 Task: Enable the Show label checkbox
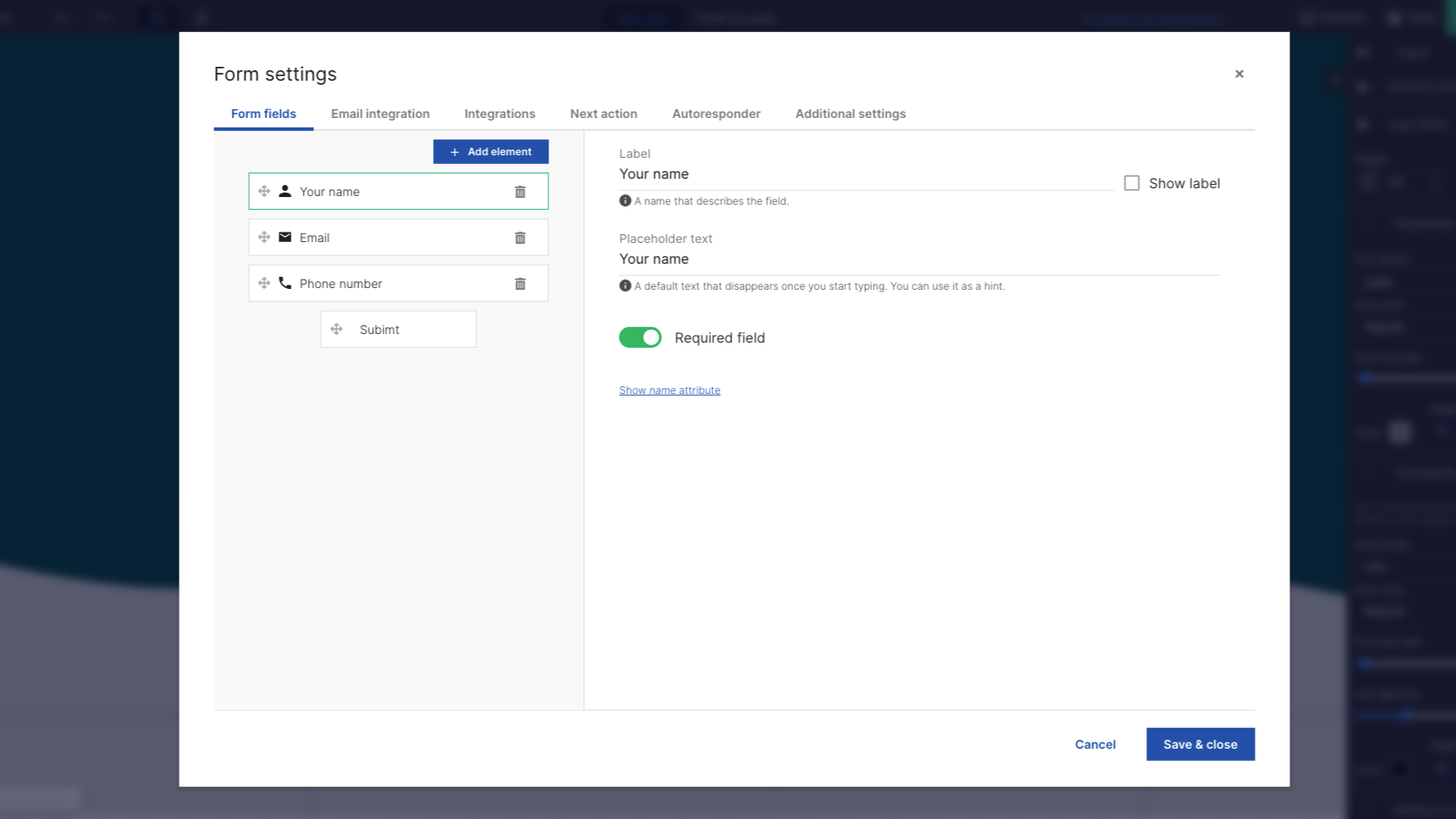click(x=1131, y=182)
